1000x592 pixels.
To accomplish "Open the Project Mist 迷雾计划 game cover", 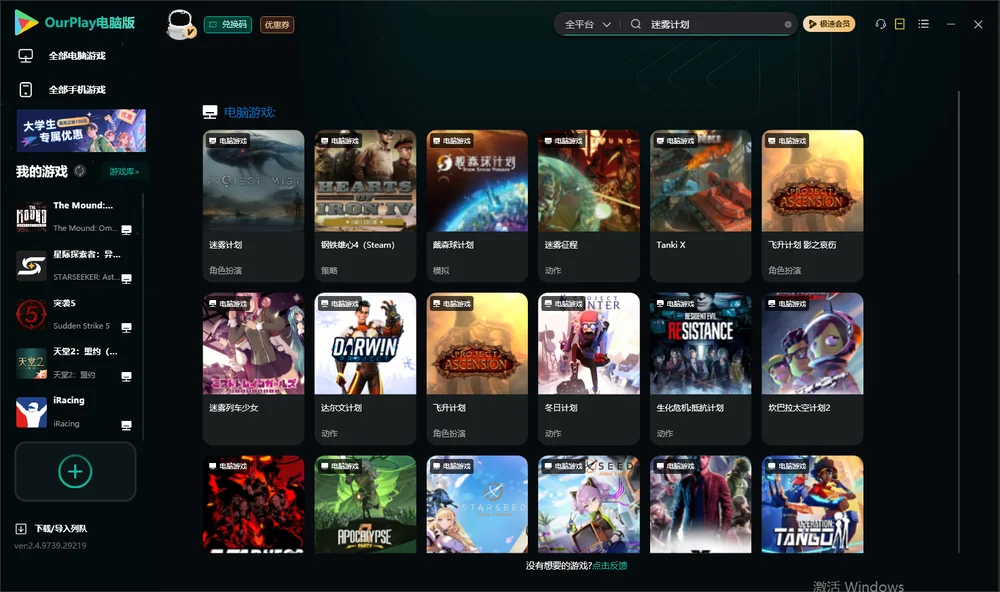I will tap(253, 181).
